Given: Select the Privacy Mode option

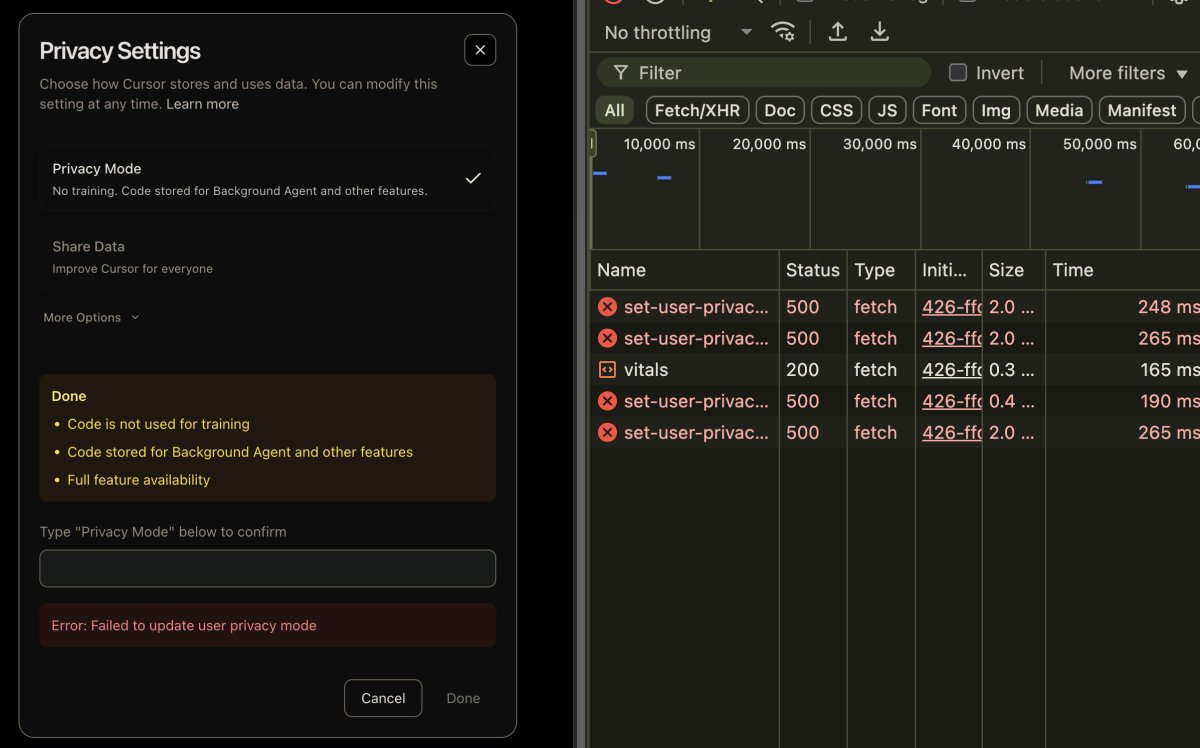Looking at the screenshot, I should (267, 179).
